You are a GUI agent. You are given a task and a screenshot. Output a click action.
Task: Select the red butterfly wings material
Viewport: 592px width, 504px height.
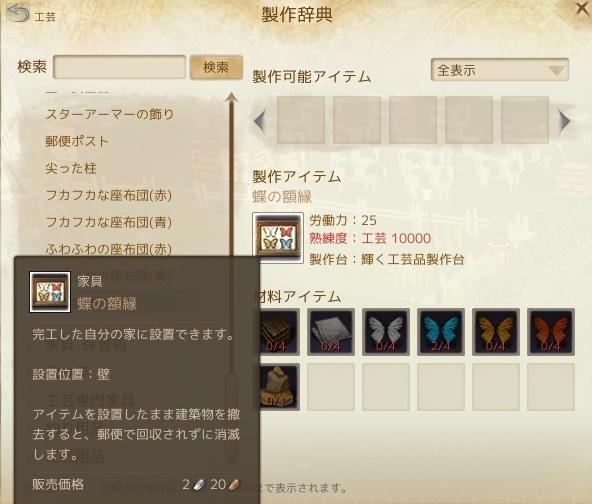point(551,332)
